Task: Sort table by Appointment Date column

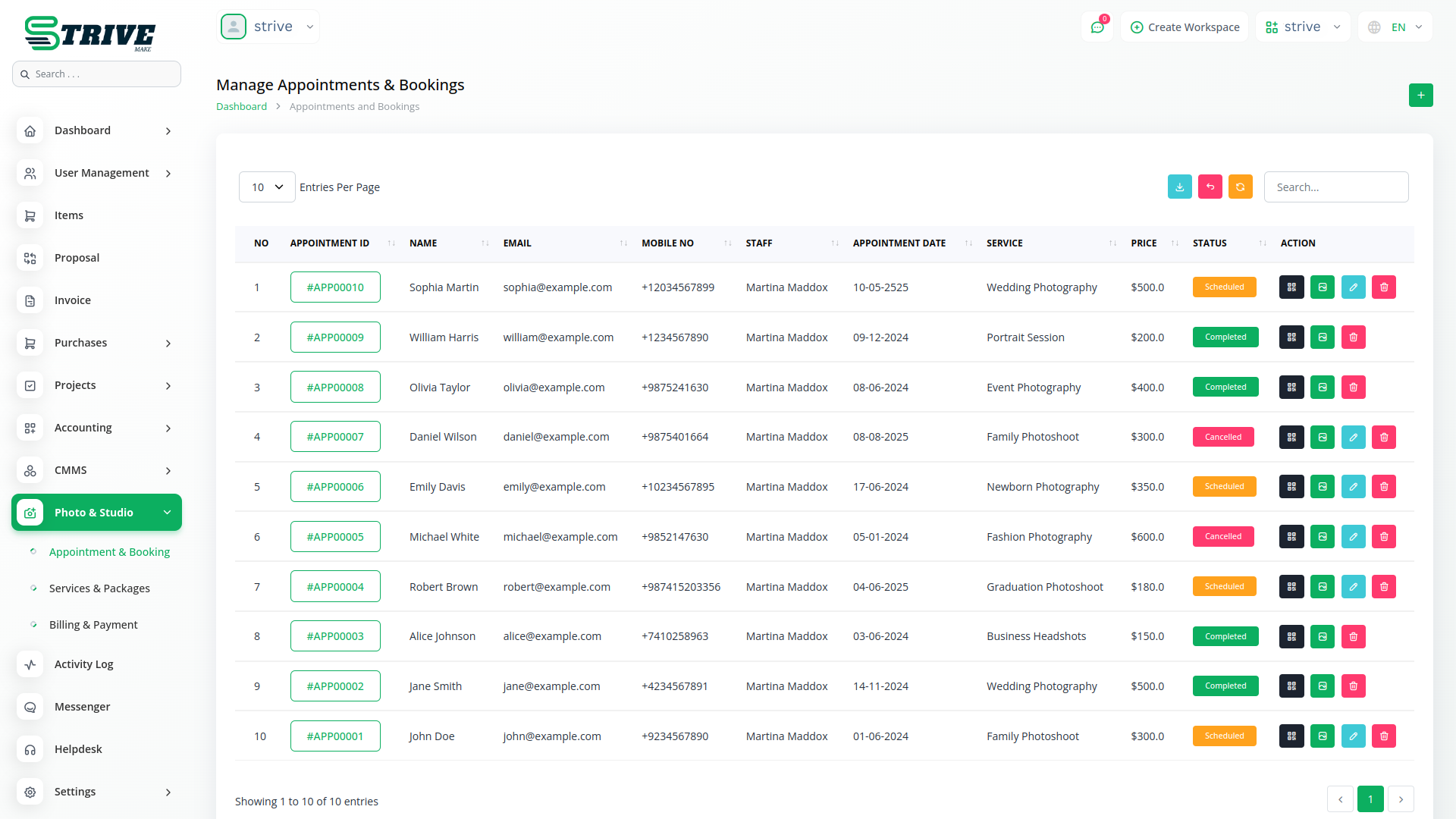Action: pos(899,243)
